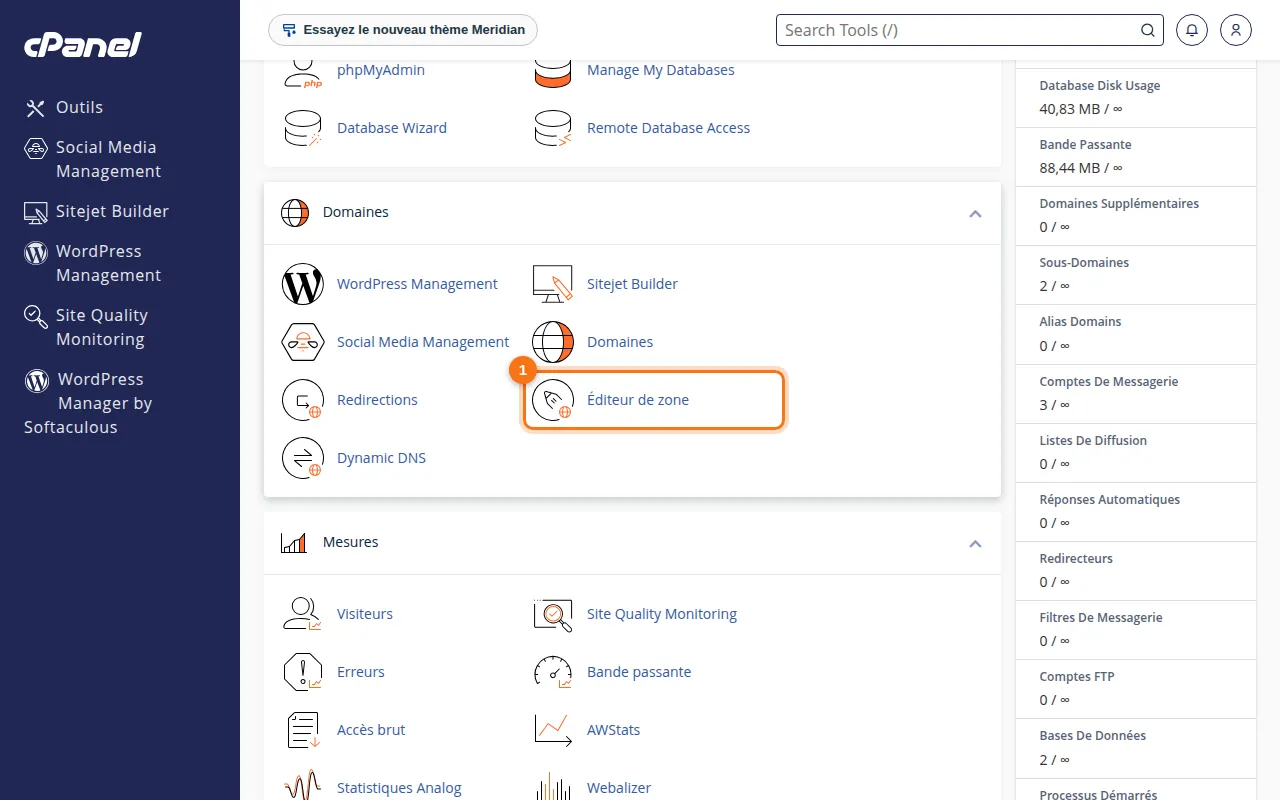
Task: Click Remote Database Access icon
Action: 553,128
